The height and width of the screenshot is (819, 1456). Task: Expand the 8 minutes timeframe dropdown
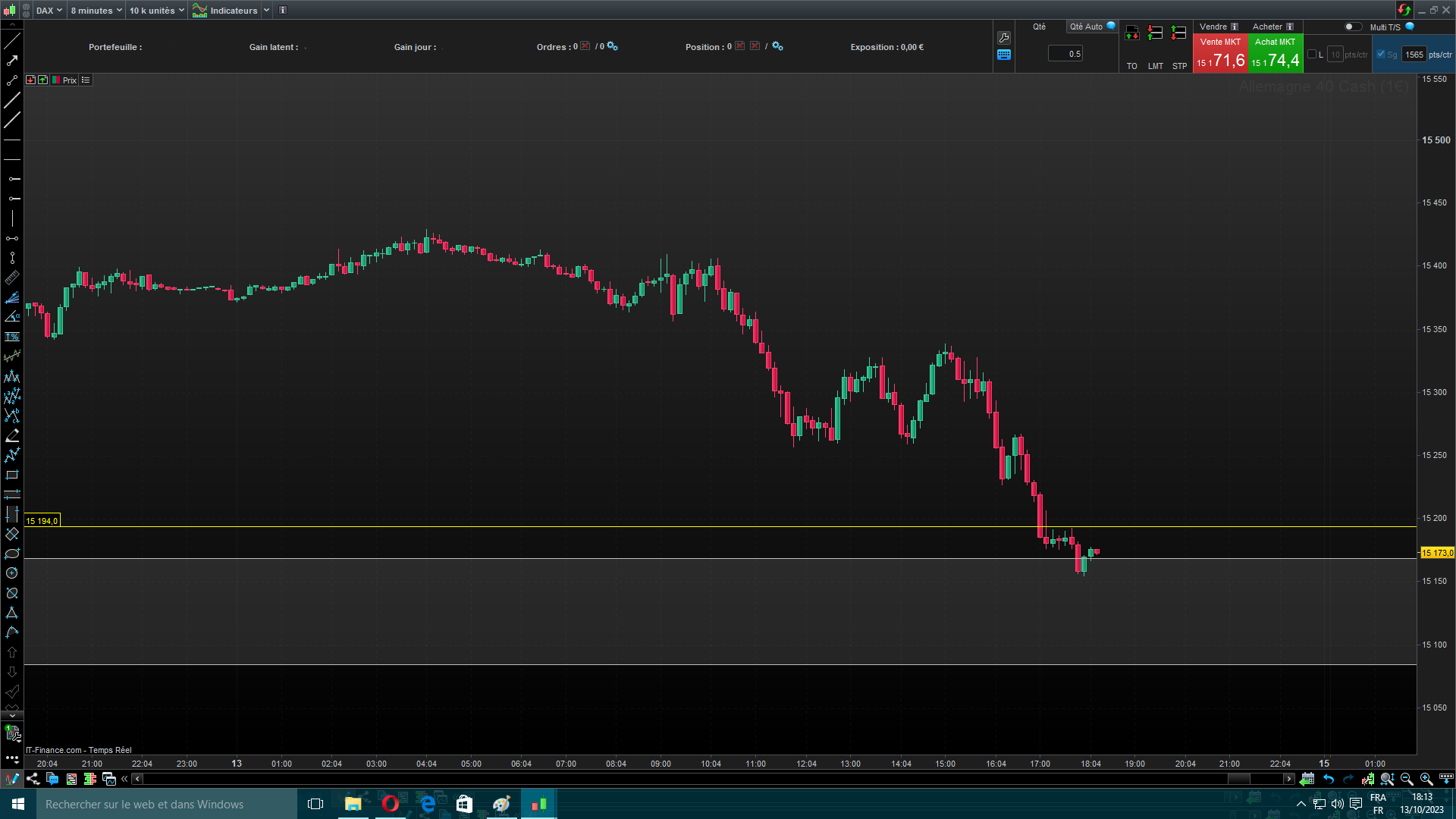pyautogui.click(x=96, y=11)
